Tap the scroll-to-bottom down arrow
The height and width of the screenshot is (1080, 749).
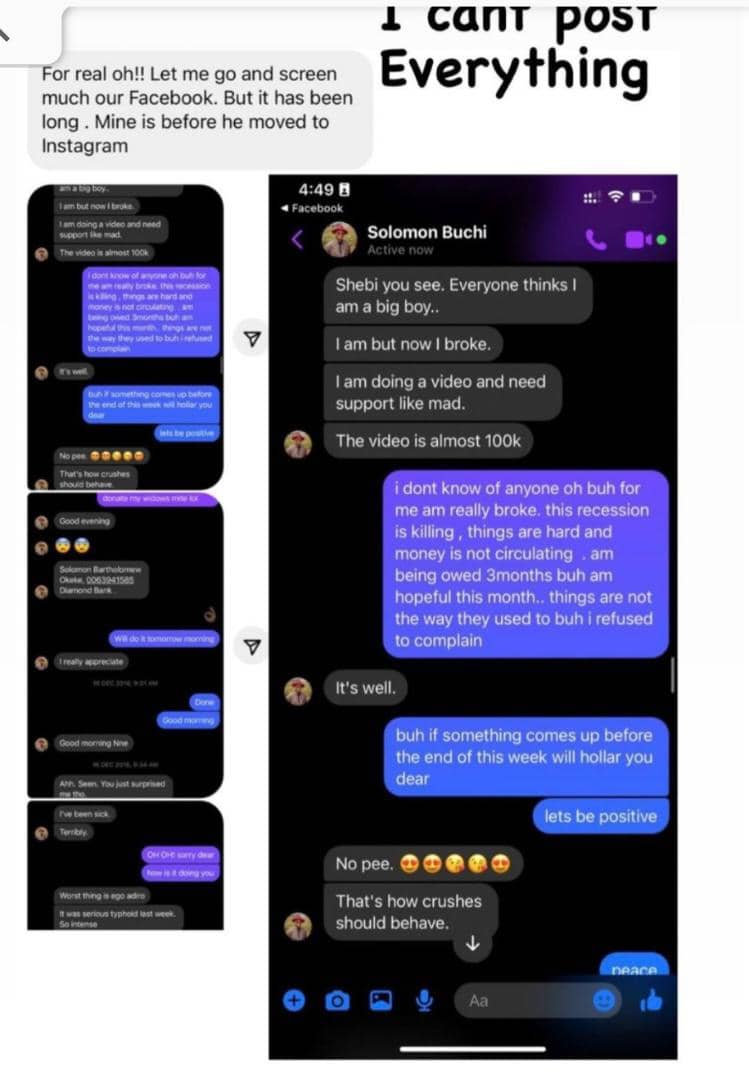point(473,944)
